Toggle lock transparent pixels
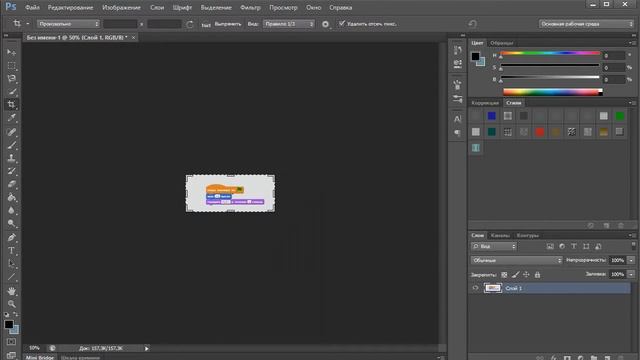This screenshot has width=640, height=360. pos(504,275)
